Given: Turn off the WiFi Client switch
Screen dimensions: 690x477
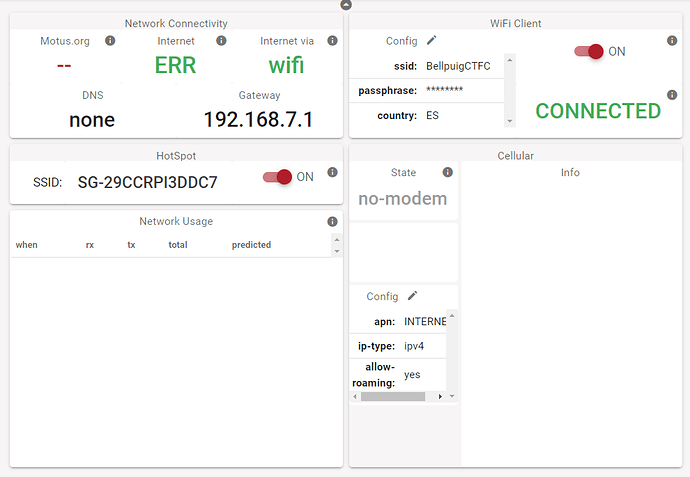Looking at the screenshot, I should [x=589, y=51].
